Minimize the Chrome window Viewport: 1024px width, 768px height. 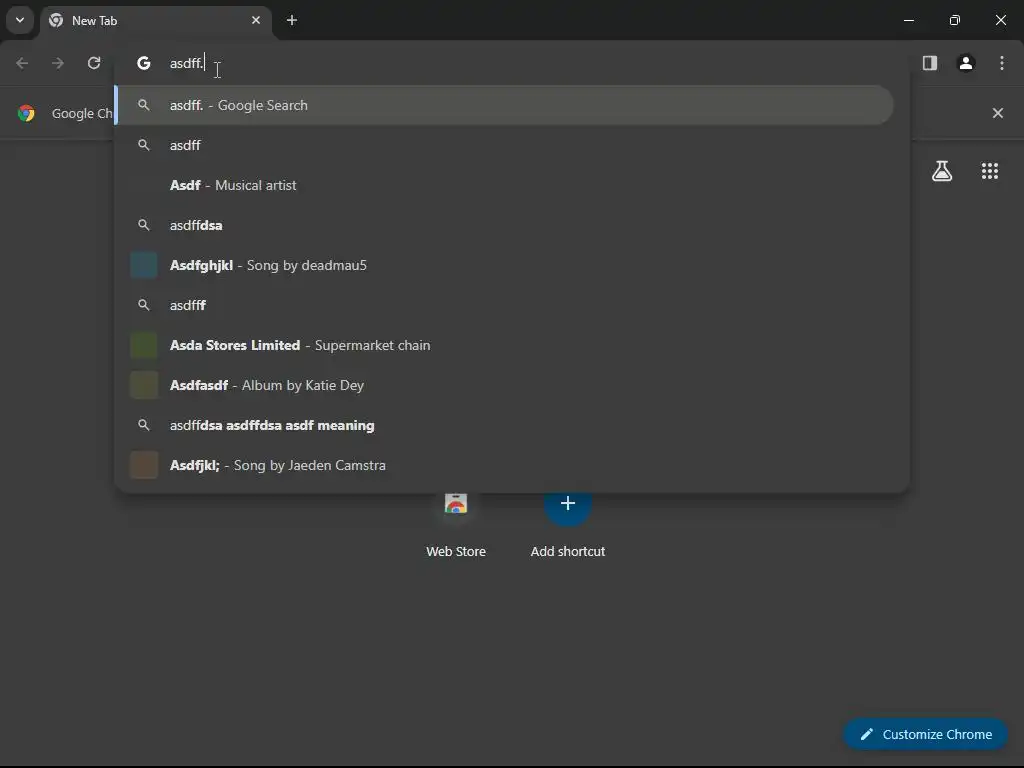(908, 20)
